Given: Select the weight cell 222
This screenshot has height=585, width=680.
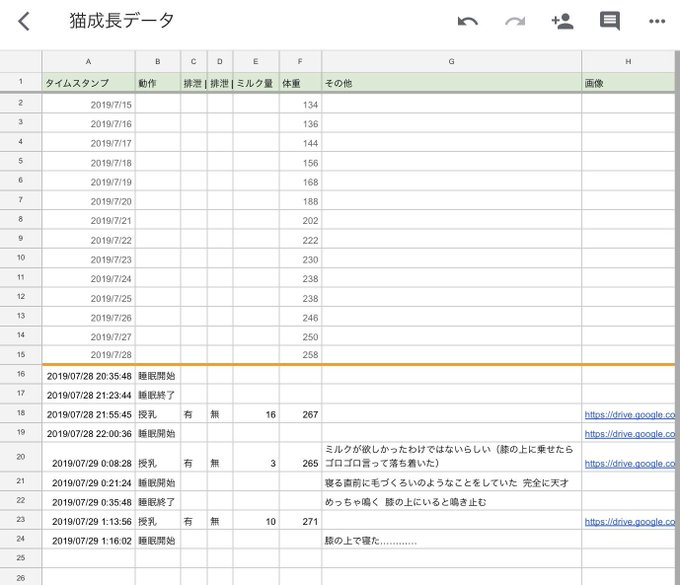Looking at the screenshot, I should pos(300,240).
